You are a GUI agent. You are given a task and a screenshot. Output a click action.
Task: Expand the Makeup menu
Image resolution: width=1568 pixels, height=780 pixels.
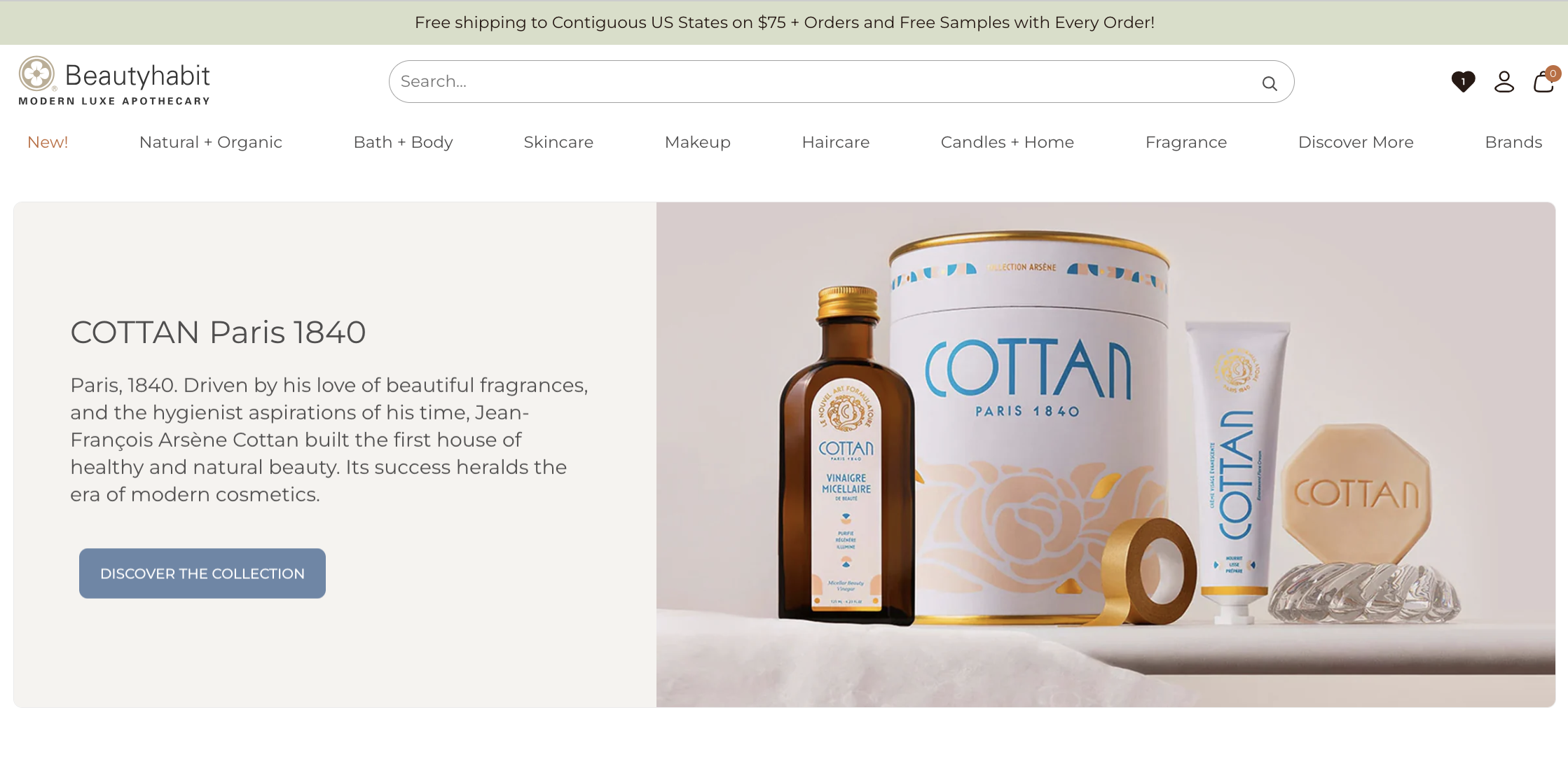pos(698,142)
